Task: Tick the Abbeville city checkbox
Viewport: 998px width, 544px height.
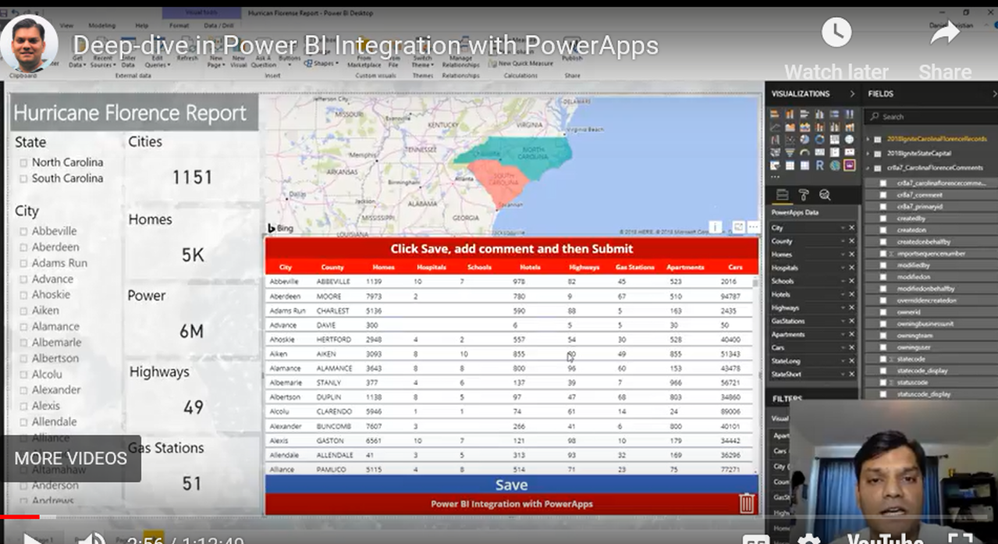Action: coord(24,232)
